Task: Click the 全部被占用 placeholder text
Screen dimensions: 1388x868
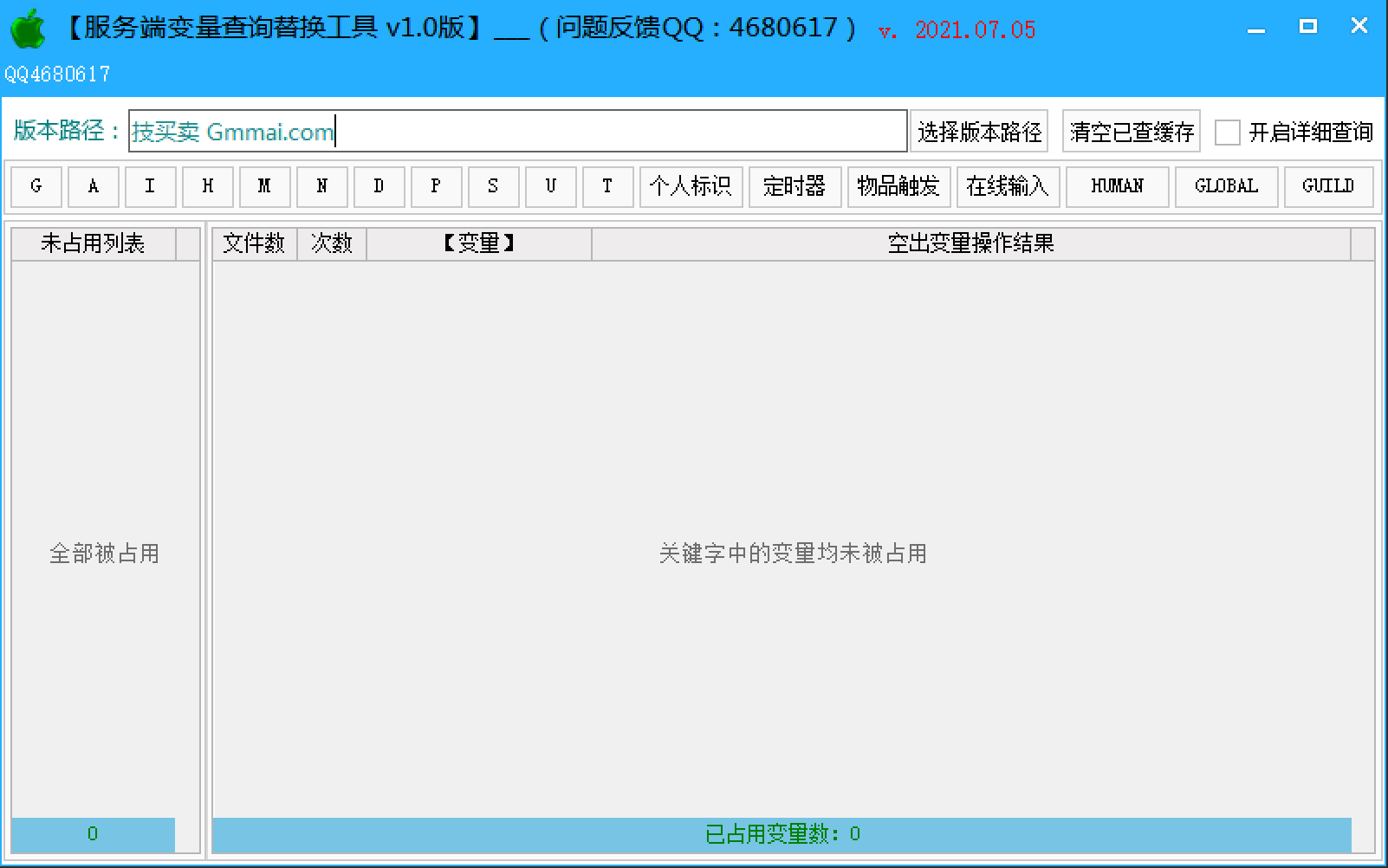Action: click(105, 553)
